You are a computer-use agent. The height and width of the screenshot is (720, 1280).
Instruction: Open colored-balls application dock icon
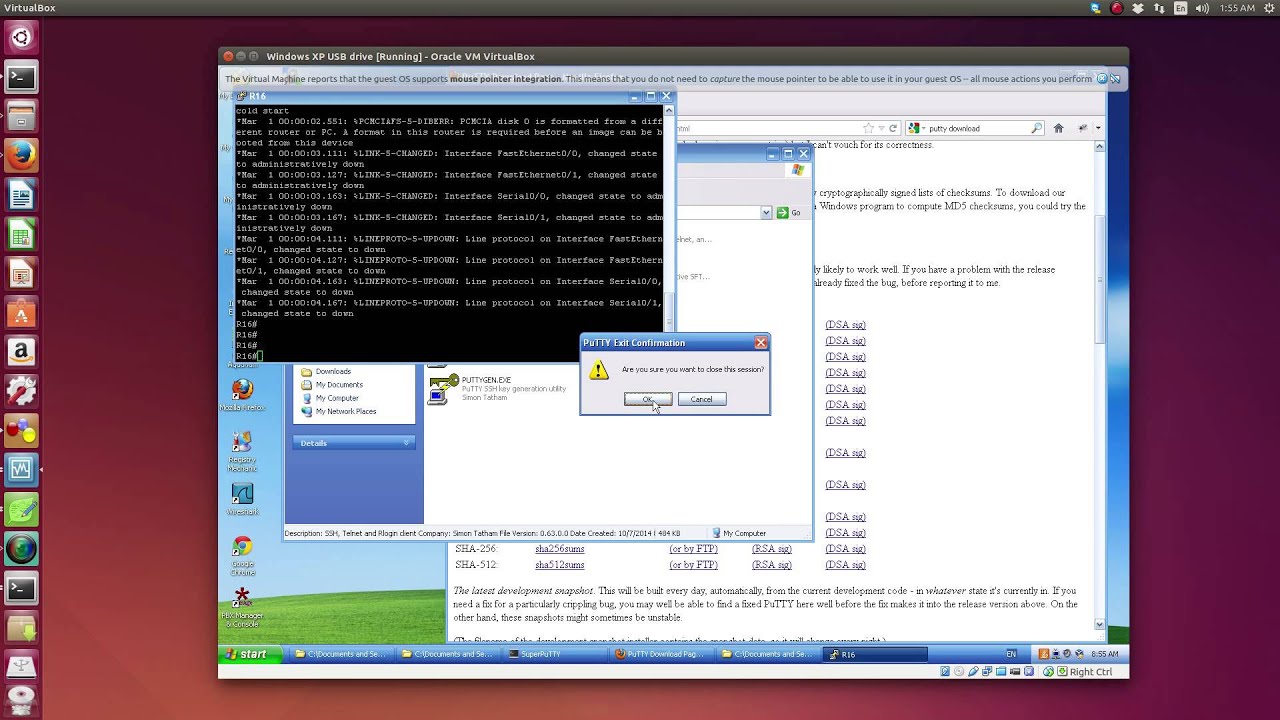21,430
